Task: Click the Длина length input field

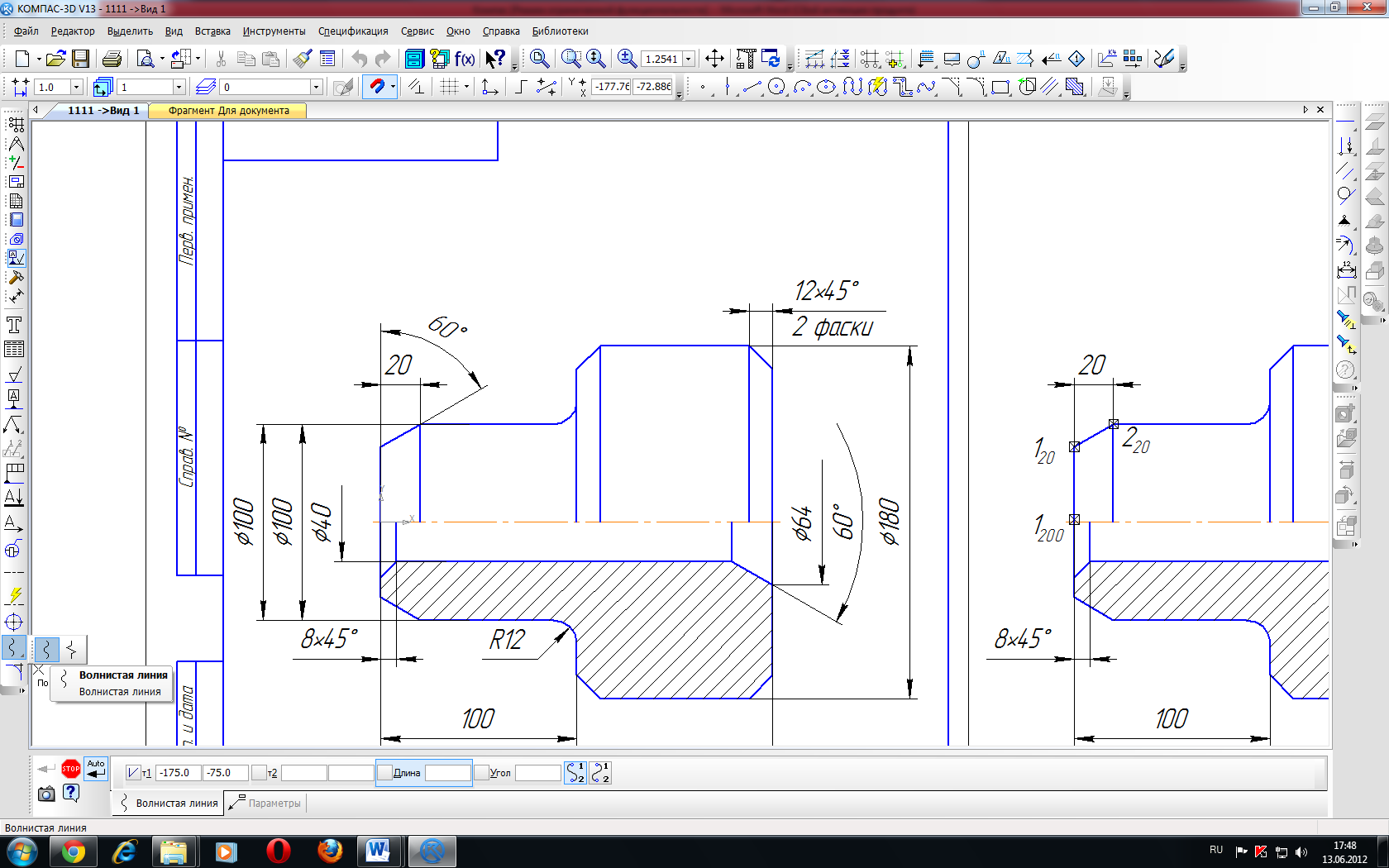Action: 447,773
